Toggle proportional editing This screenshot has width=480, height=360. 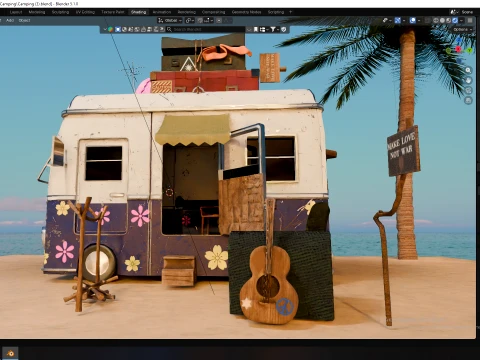[219, 20]
